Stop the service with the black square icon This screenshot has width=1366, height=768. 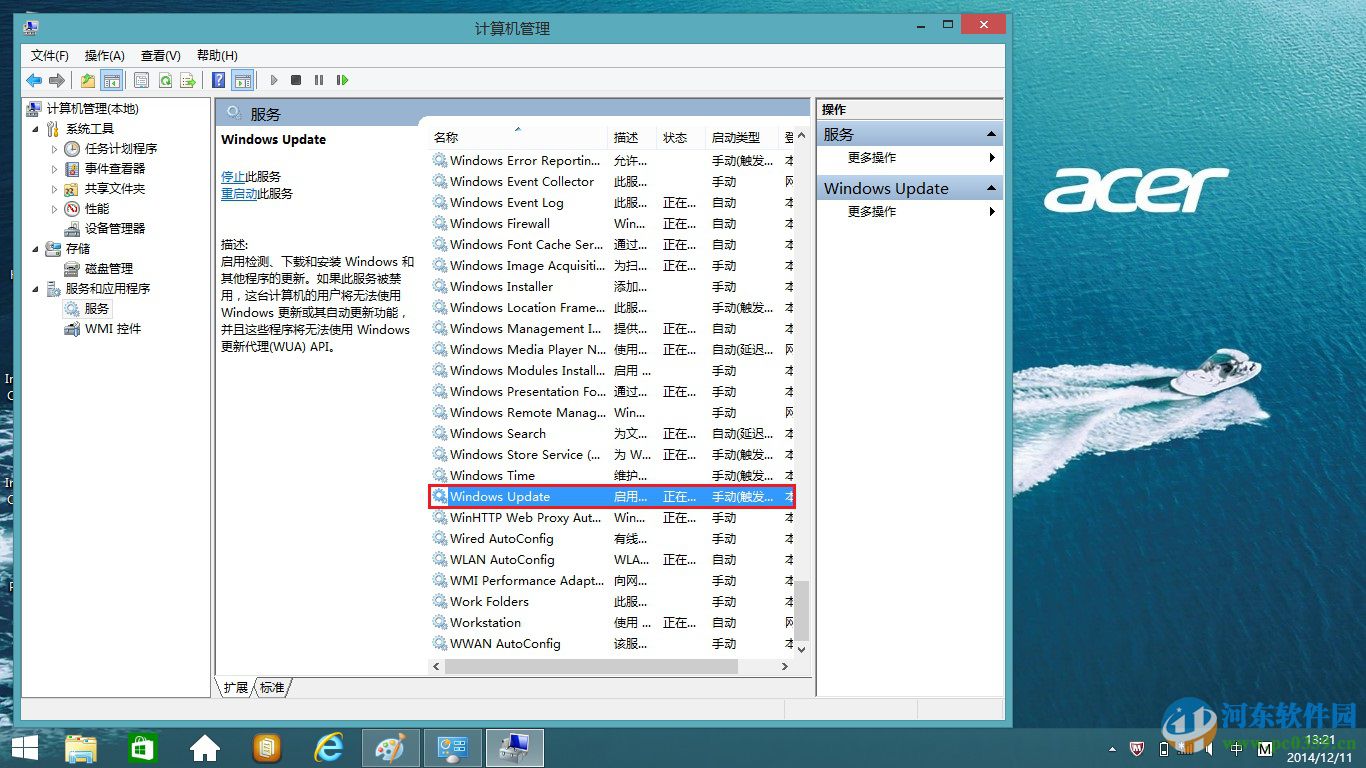[296, 80]
